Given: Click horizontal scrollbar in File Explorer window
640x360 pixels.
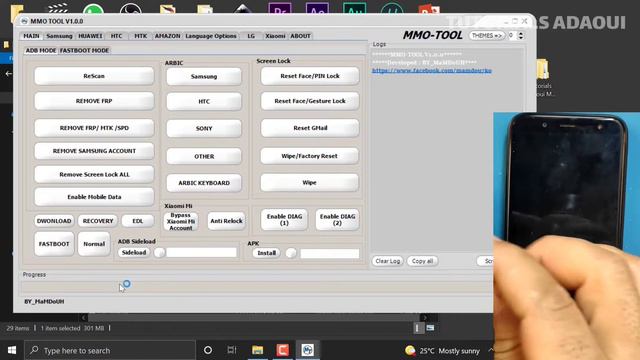Looking at the screenshot, I should pos(253,317).
